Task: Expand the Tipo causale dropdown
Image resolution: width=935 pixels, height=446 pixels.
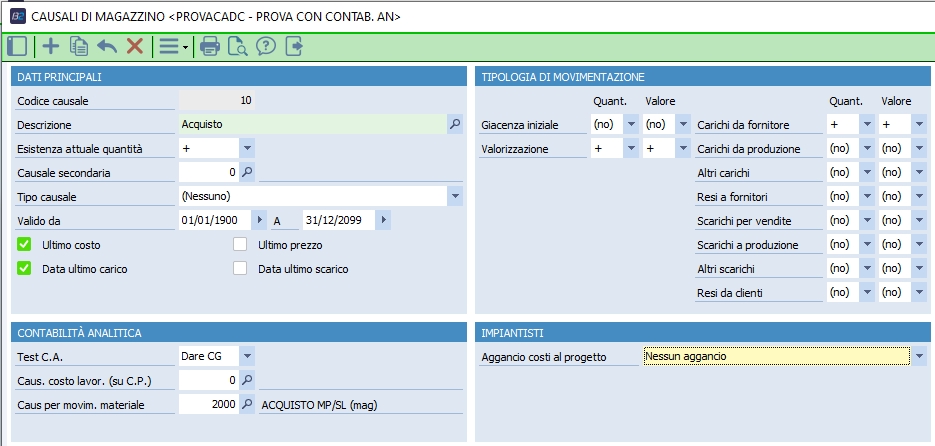Action: (455, 196)
